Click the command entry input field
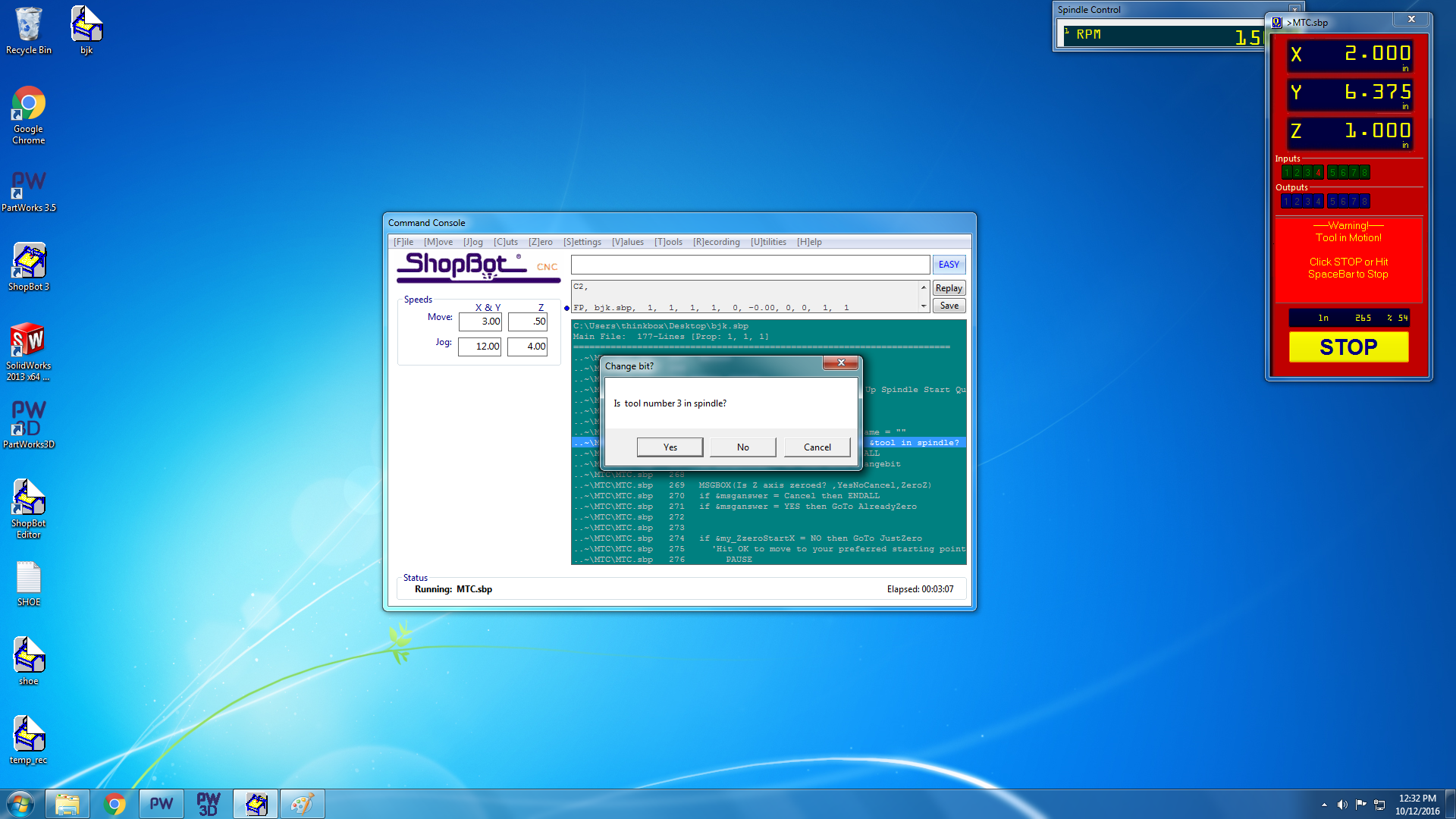This screenshot has height=819, width=1456. pos(750,265)
